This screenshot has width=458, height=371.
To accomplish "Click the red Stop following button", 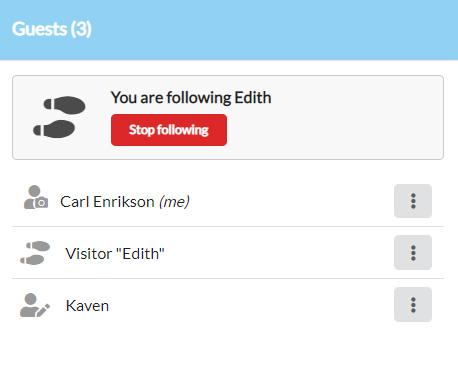I will coord(169,130).
